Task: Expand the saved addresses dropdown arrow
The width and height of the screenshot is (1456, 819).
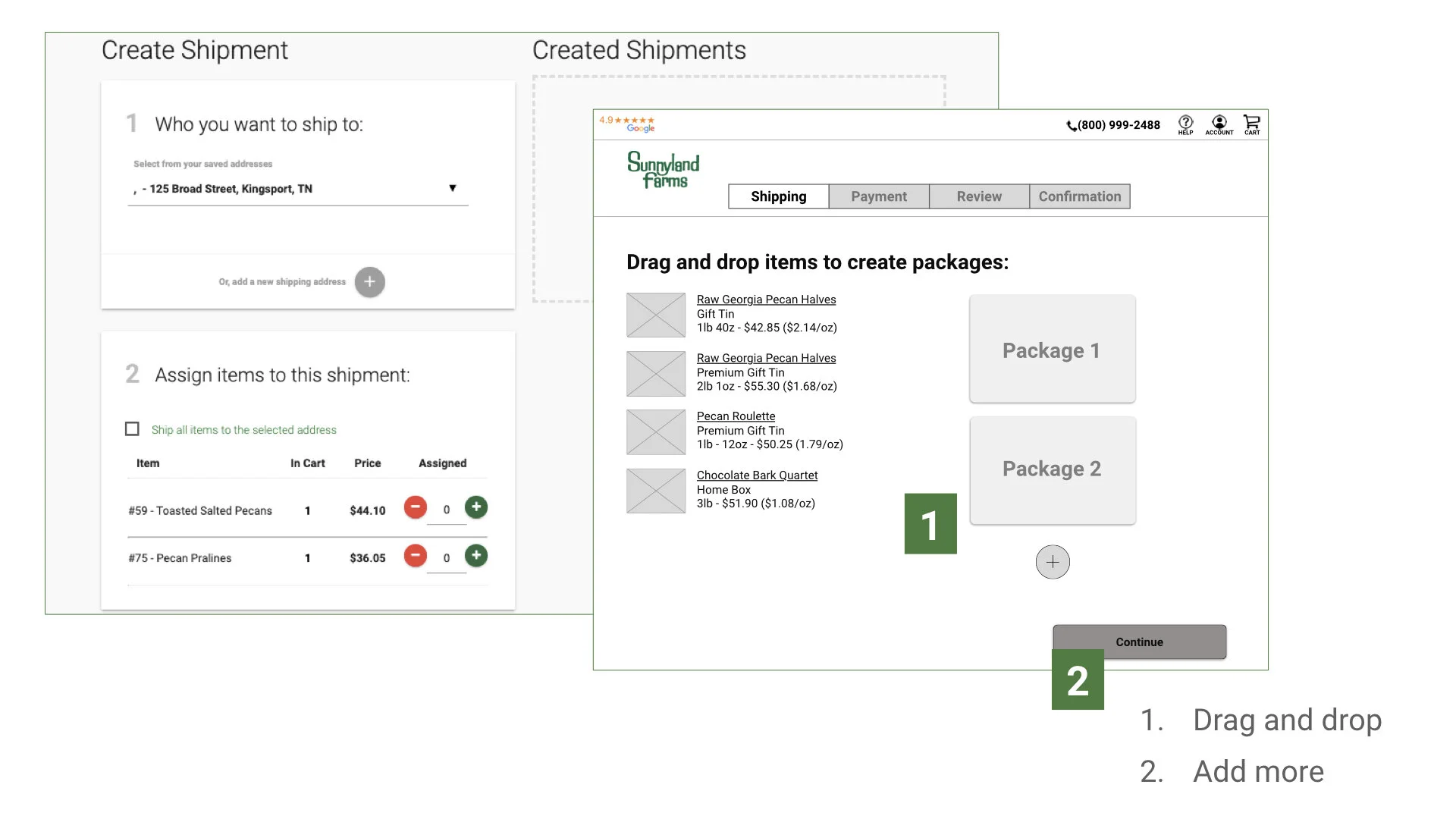Action: click(452, 188)
